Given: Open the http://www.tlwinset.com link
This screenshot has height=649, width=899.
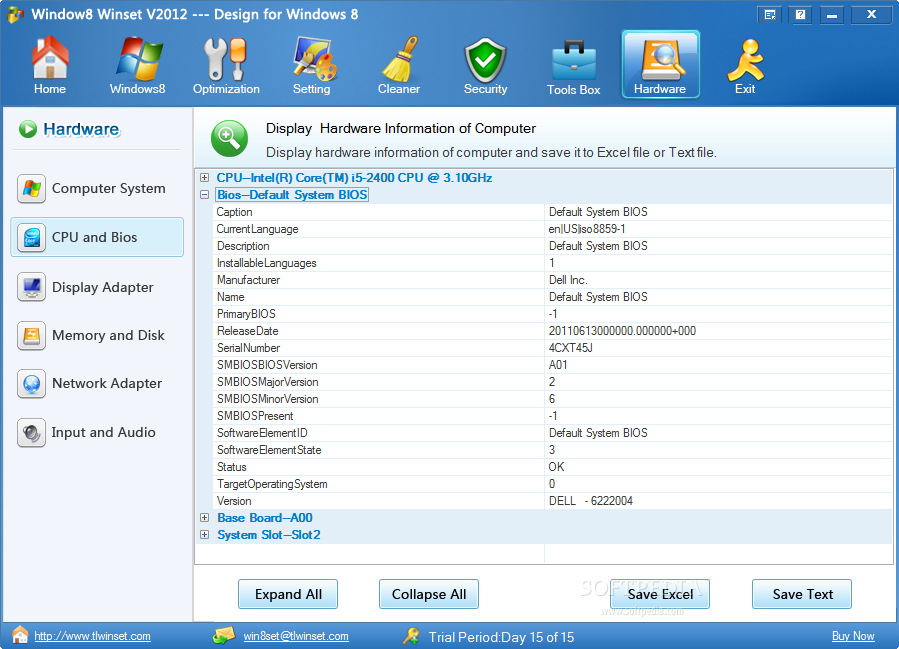Looking at the screenshot, I should click(92, 636).
